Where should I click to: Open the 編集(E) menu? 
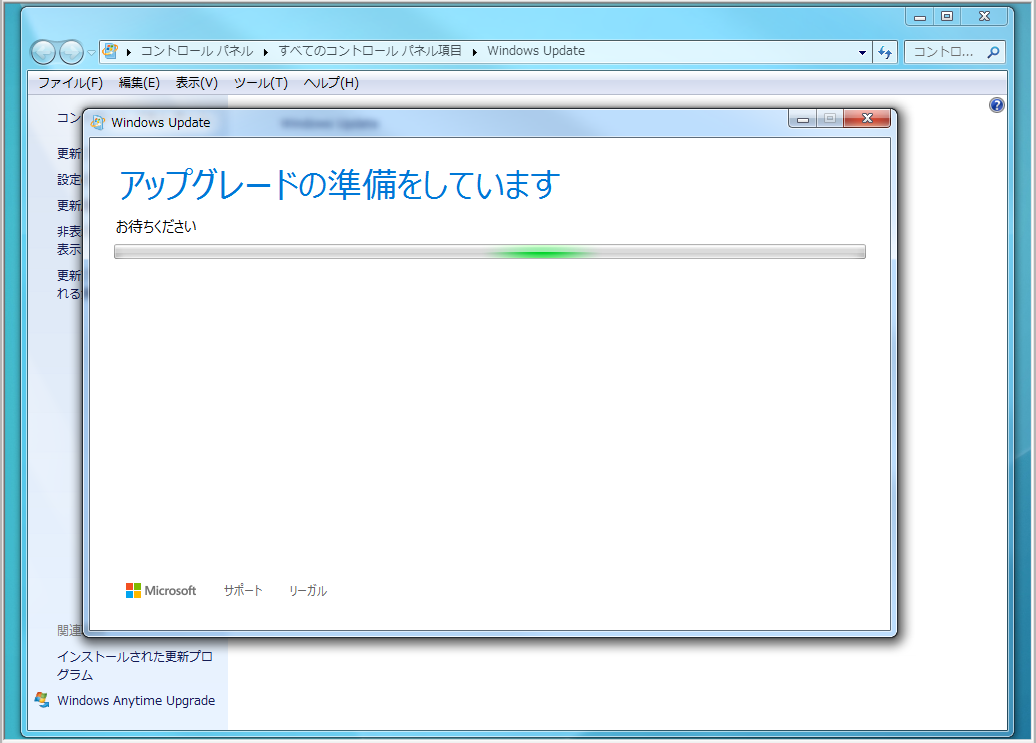(139, 83)
